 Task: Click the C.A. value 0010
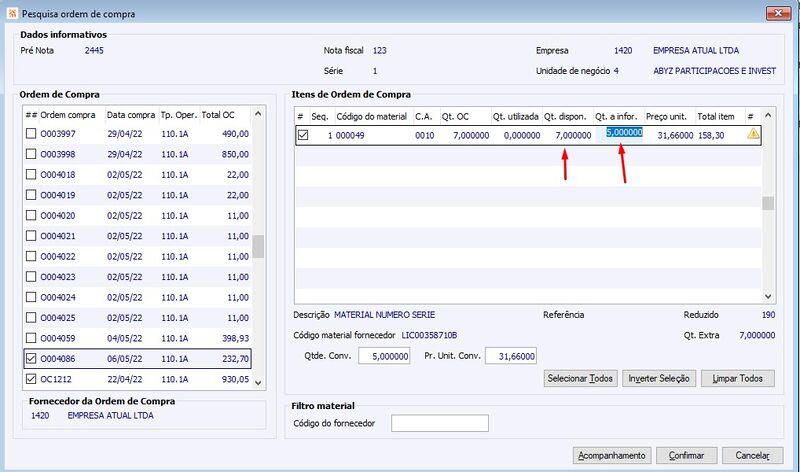424,135
